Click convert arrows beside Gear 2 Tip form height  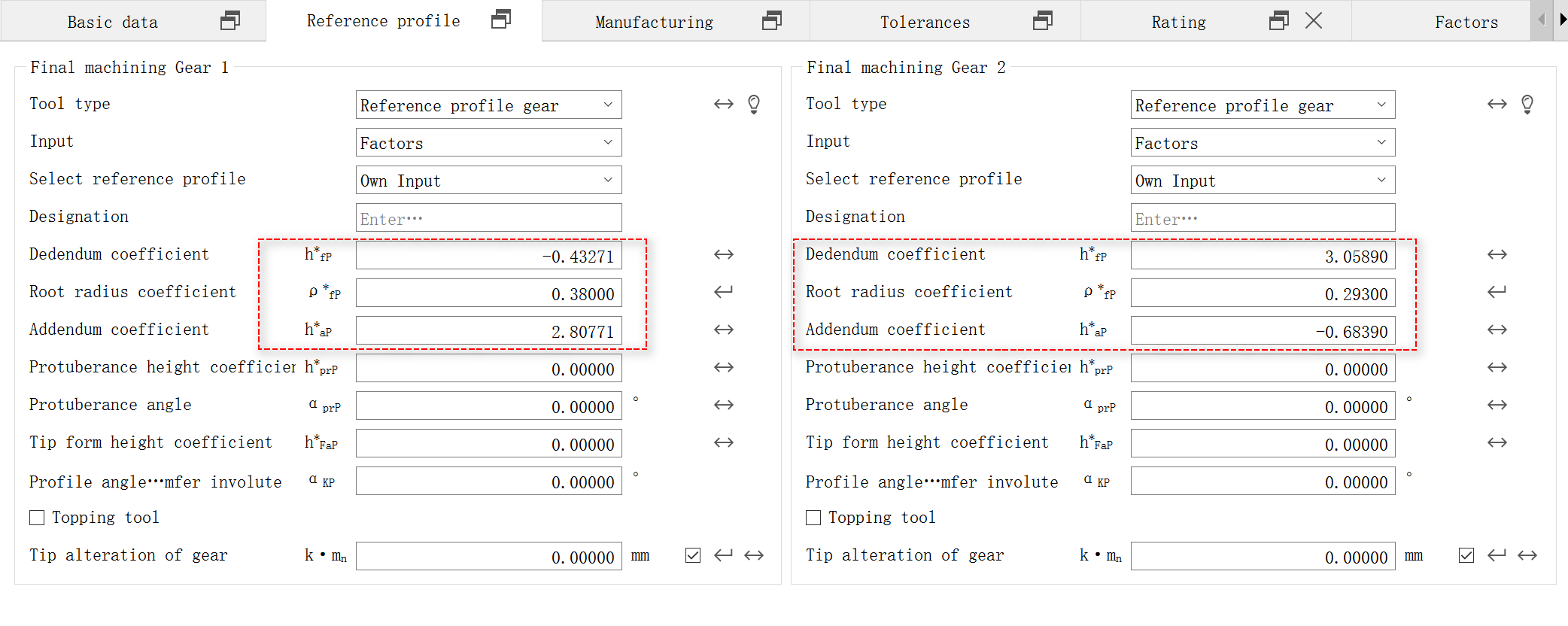tap(1497, 443)
